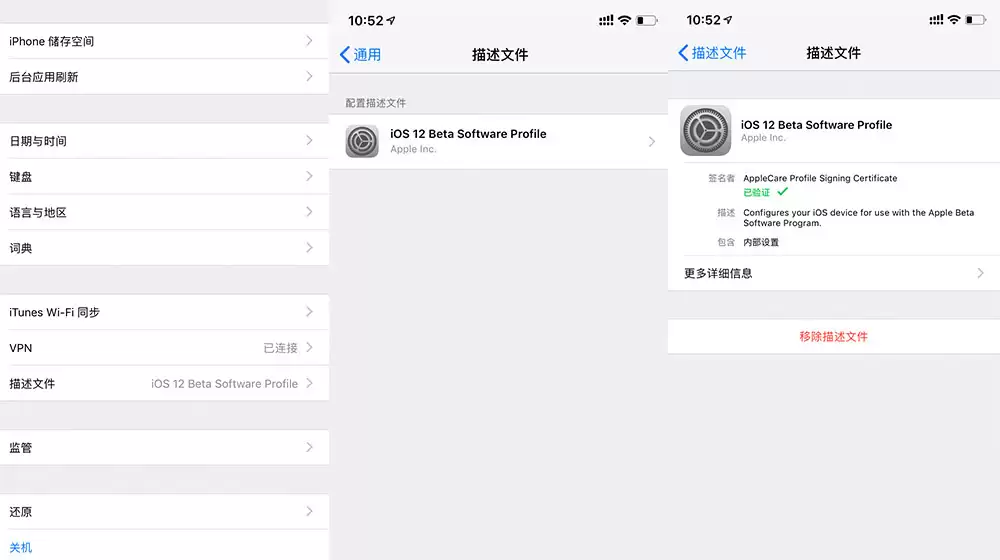Viewport: 1000px width, 560px height.
Task: Open 日期与时间 settings row
Action: 164,140
